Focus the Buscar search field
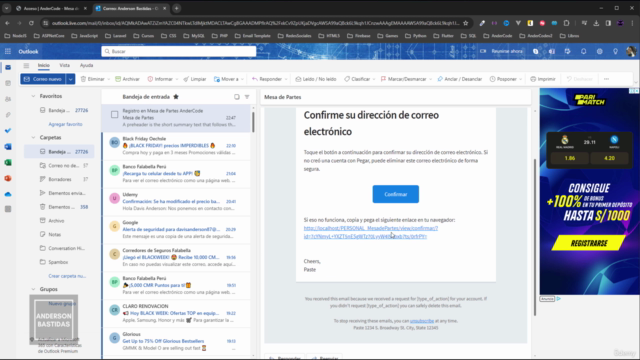 click(x=179, y=51)
